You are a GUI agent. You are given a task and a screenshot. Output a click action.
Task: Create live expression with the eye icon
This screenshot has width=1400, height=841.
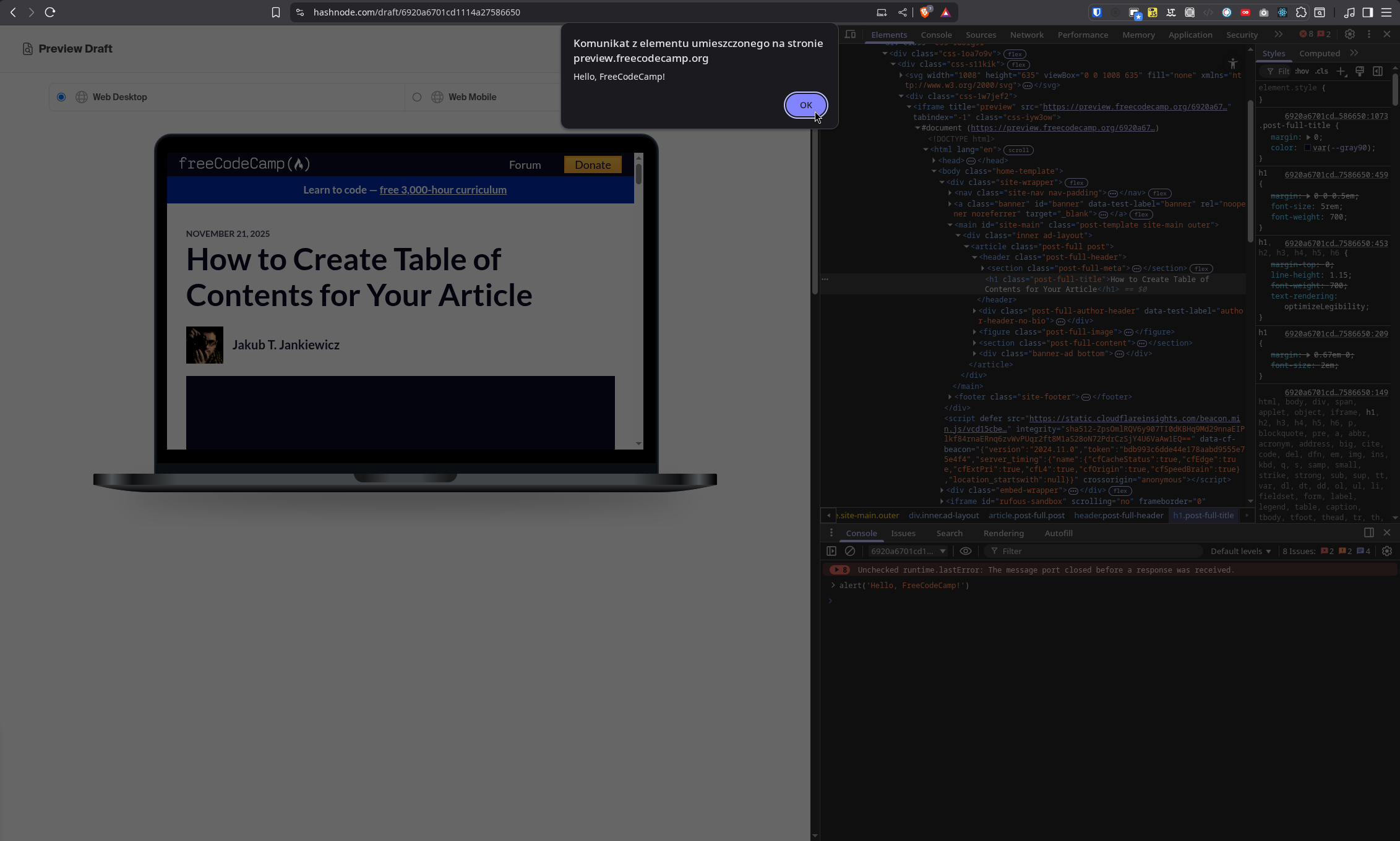tap(966, 551)
